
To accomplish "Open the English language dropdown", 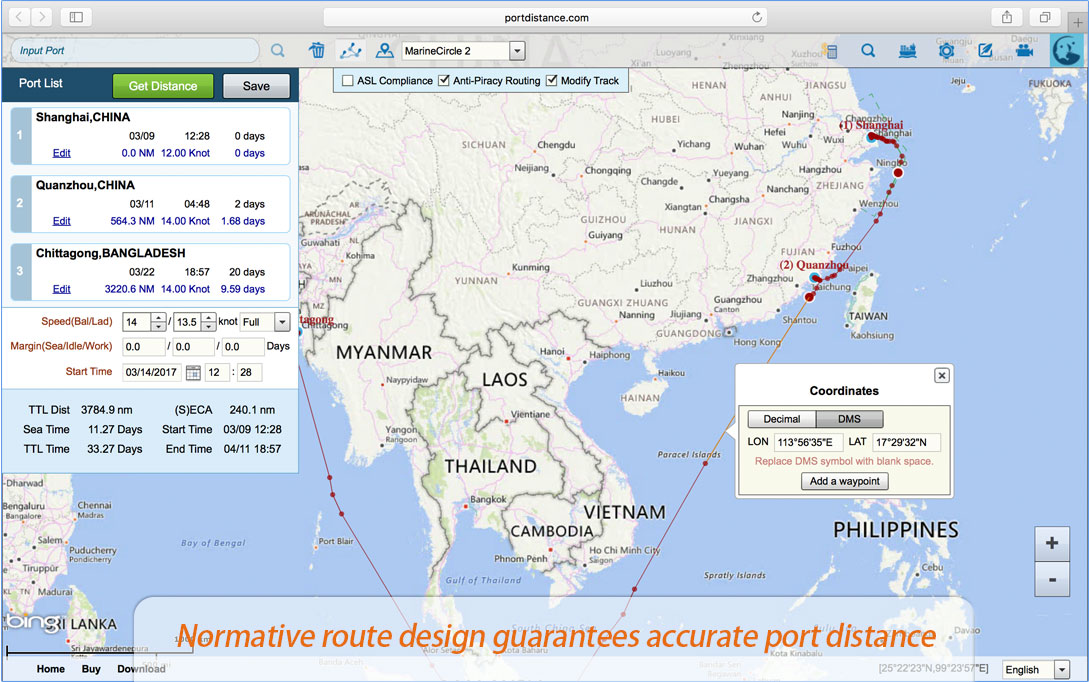I will tap(1061, 669).
